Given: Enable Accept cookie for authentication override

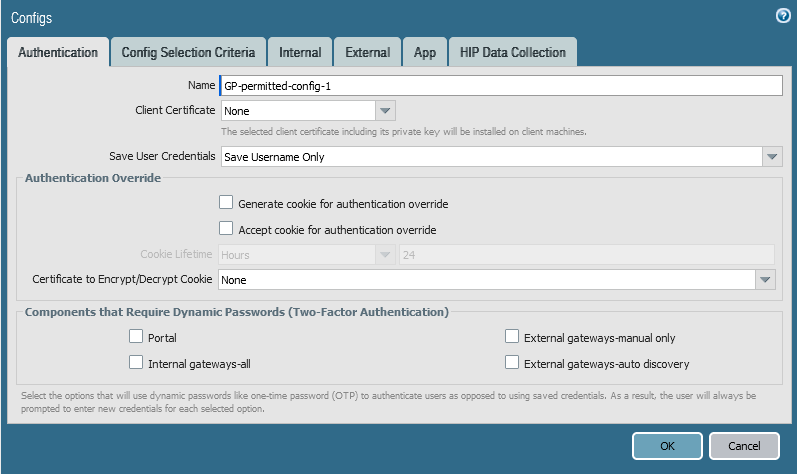Looking at the screenshot, I should pyautogui.click(x=226, y=229).
